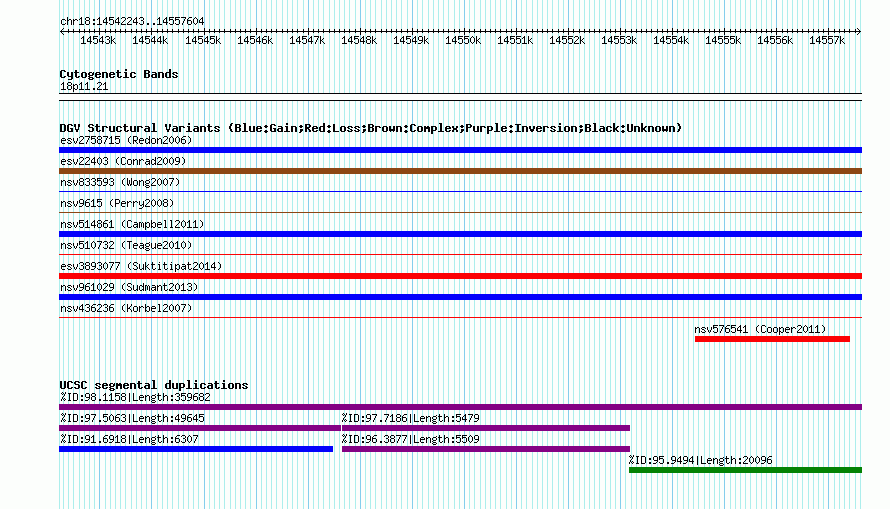Click the 14553k ruler tick label
The width and height of the screenshot is (890, 509).
619,40
